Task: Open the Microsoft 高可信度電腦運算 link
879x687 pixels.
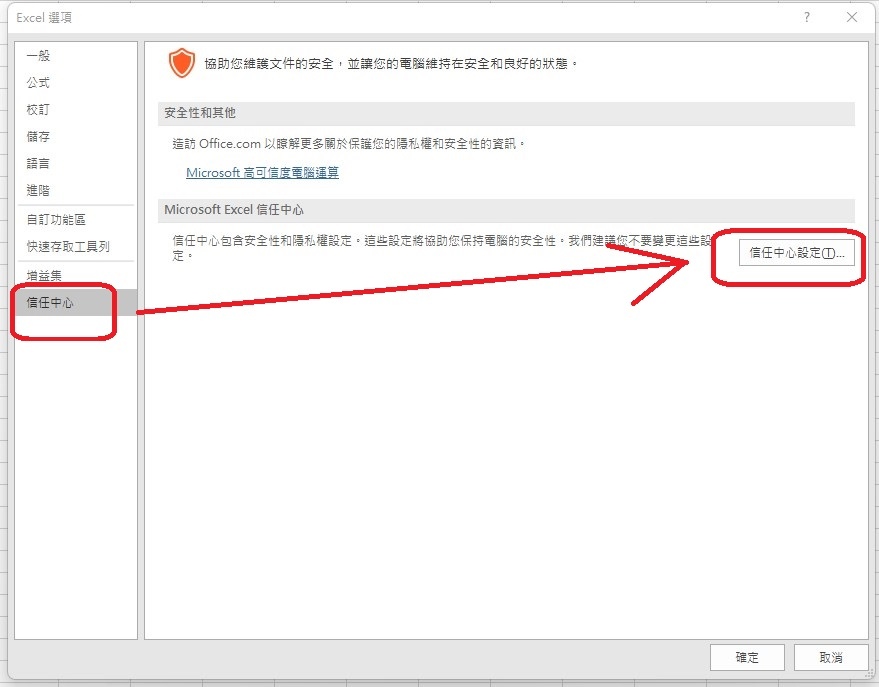Action: [262, 173]
